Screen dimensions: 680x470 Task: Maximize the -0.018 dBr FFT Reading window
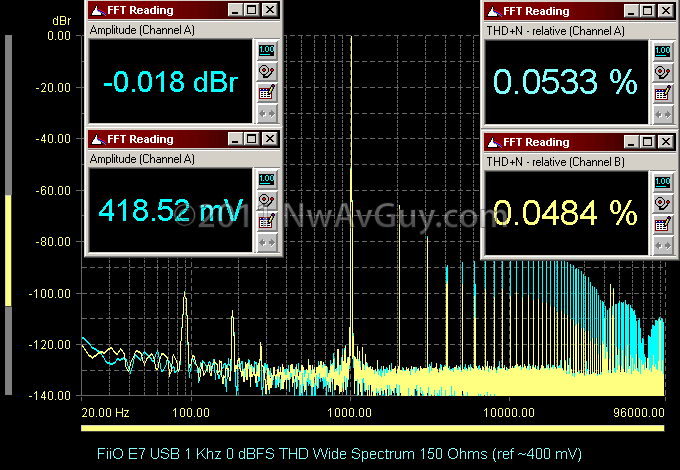click(x=252, y=10)
